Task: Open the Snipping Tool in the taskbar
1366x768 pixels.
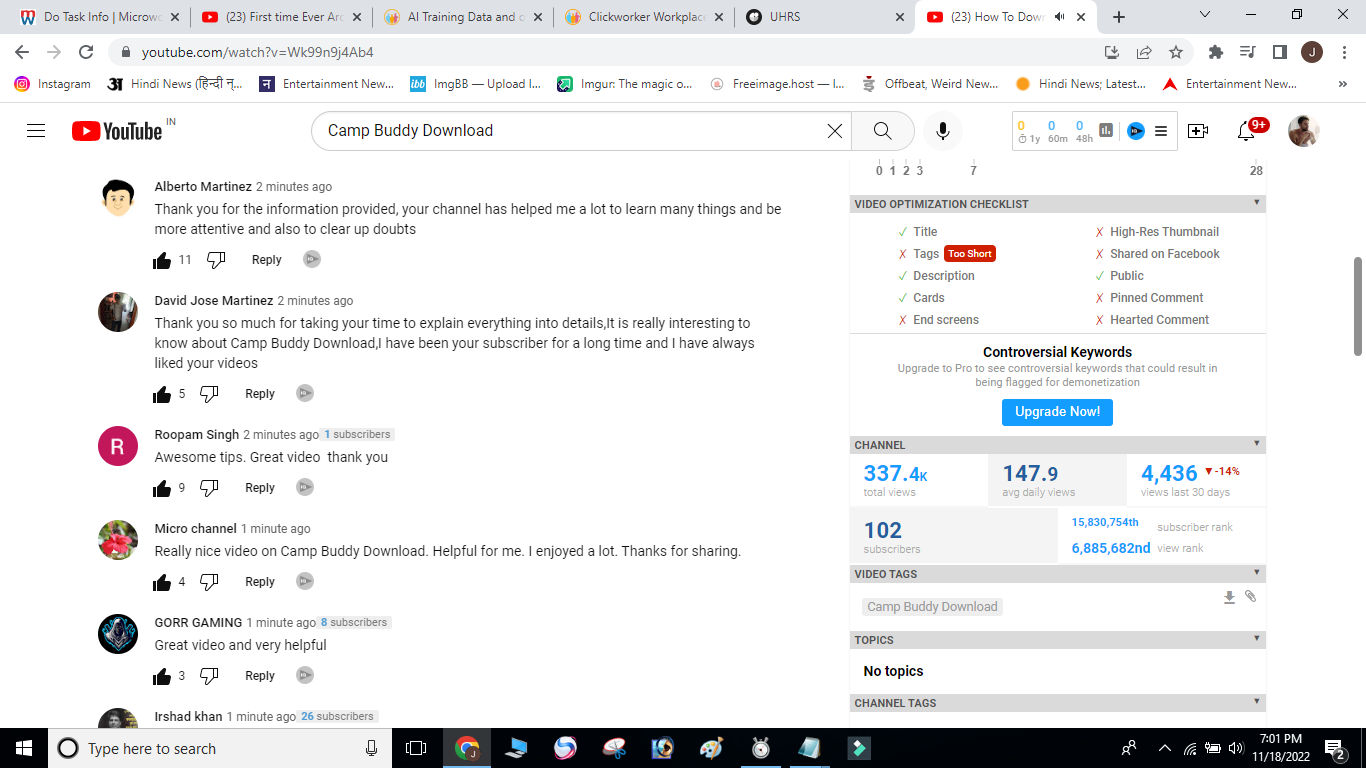Action: [x=614, y=748]
